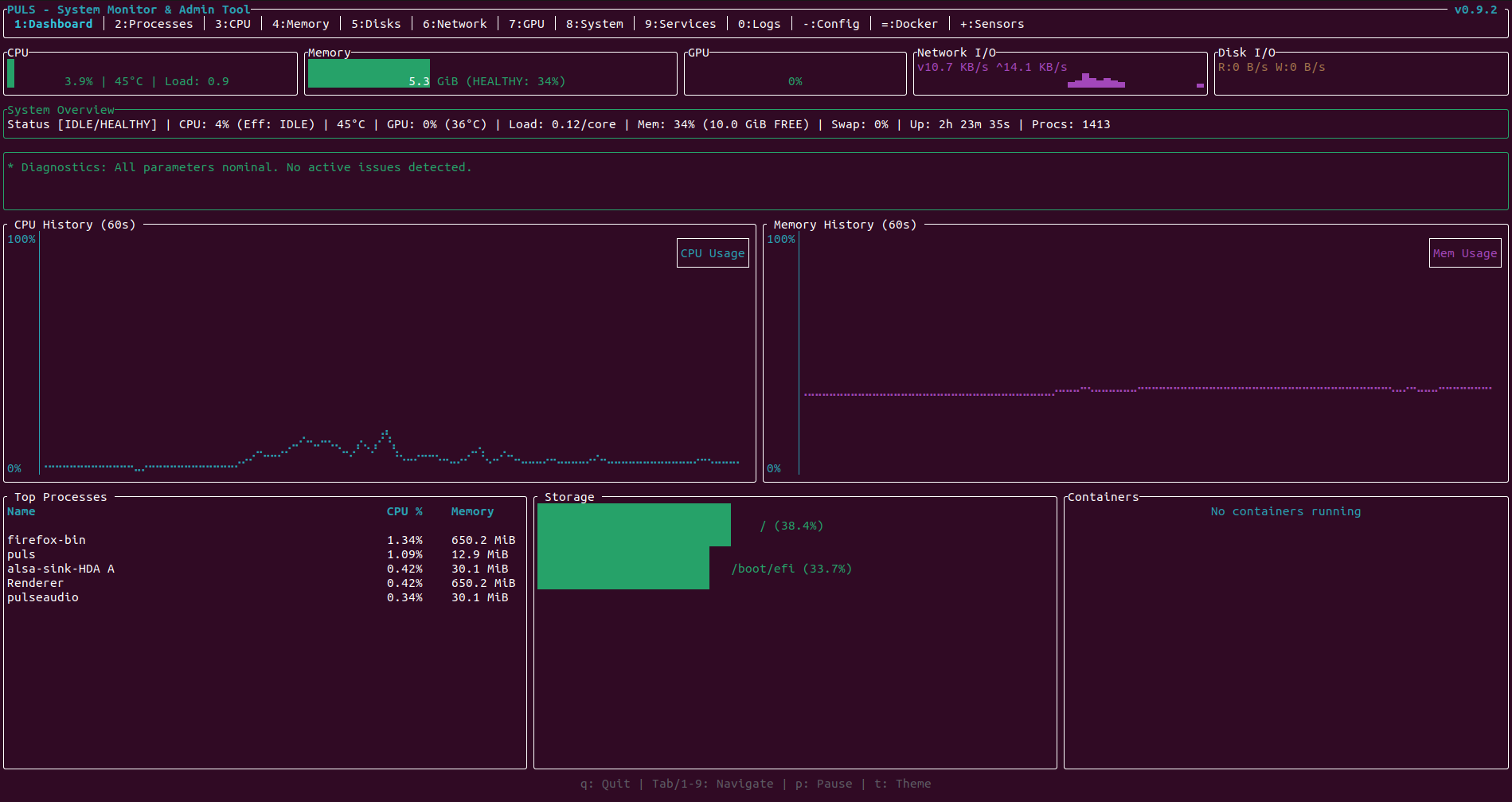Click the '/boot/efi (33.7%)' label

(791, 569)
